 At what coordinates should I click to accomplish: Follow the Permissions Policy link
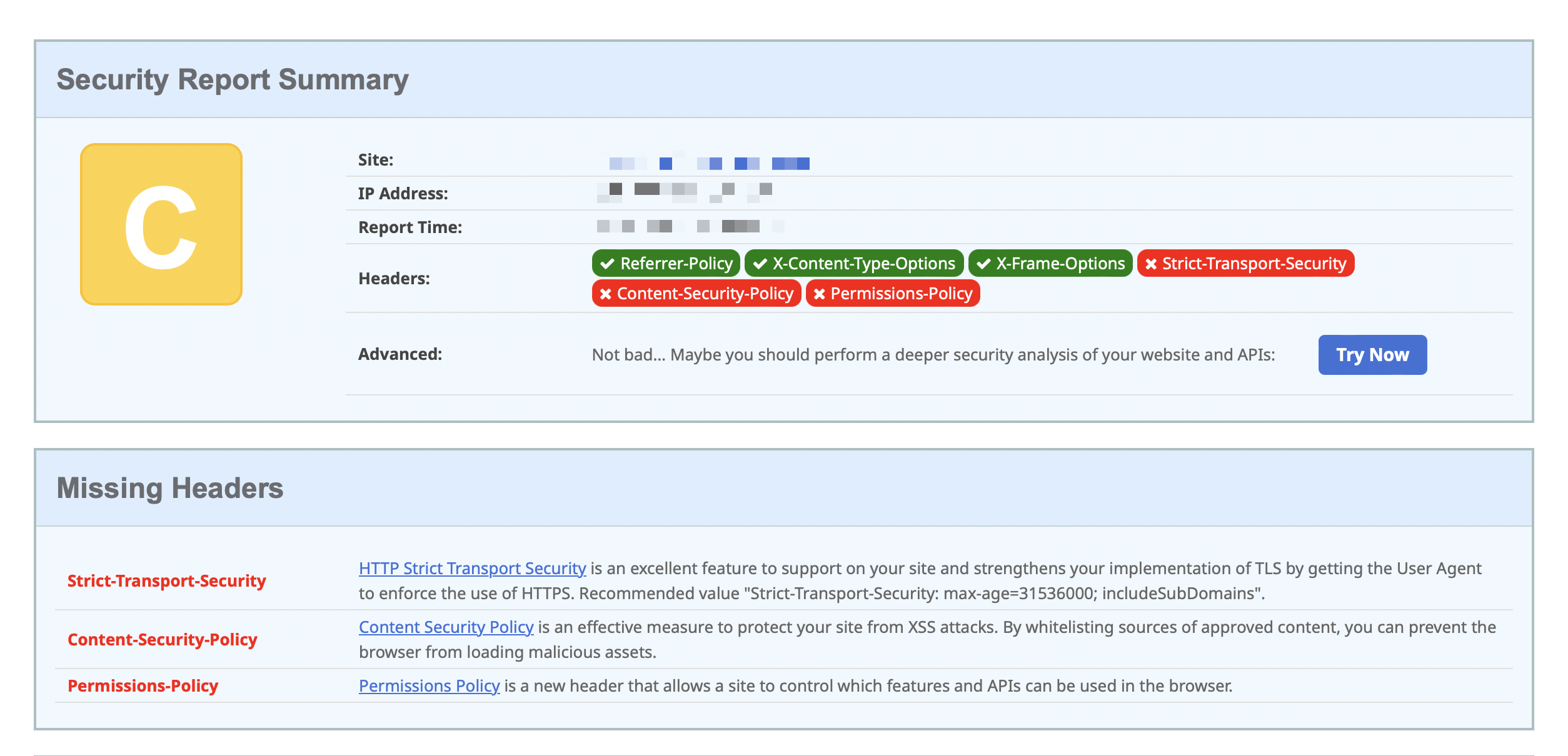point(429,686)
